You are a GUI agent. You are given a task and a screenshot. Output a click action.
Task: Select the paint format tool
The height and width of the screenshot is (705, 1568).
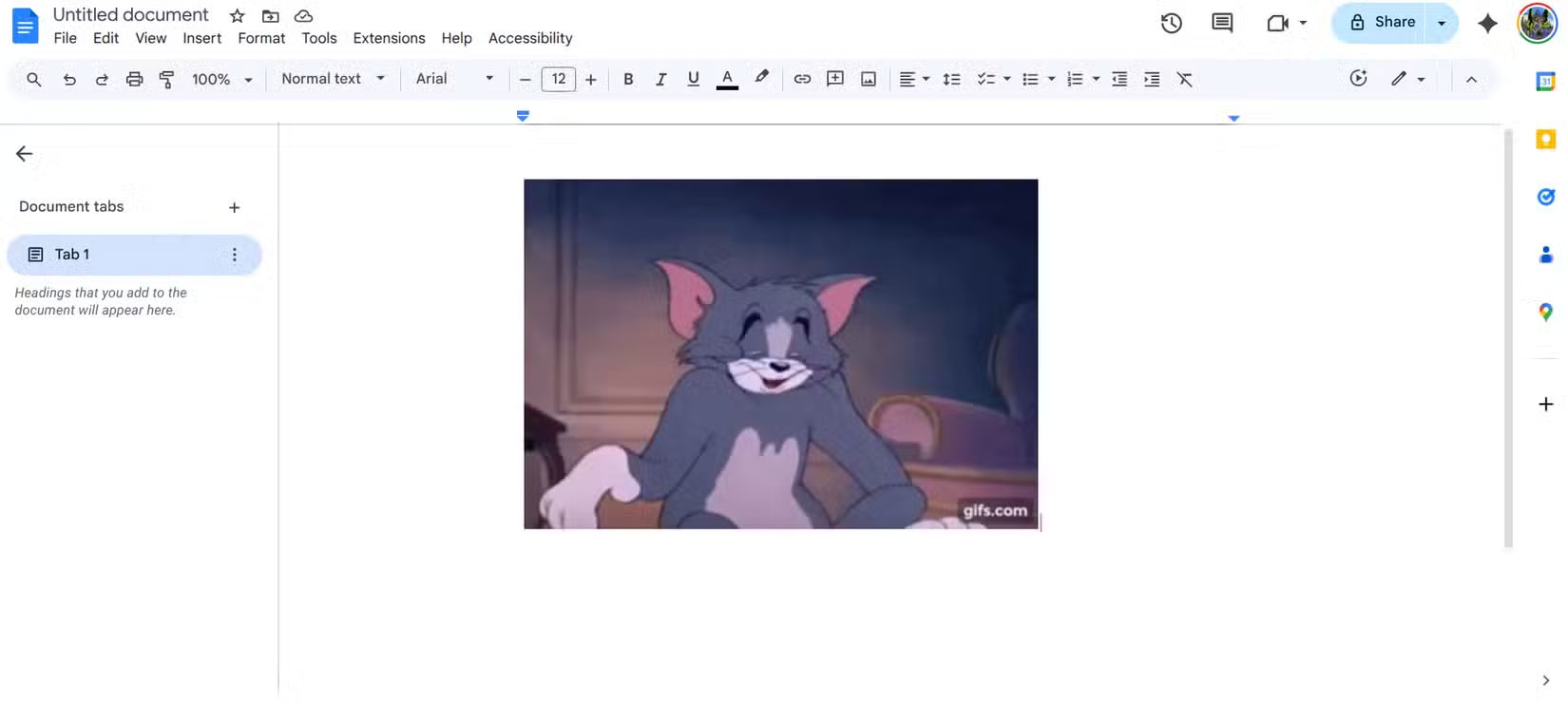pyautogui.click(x=166, y=79)
